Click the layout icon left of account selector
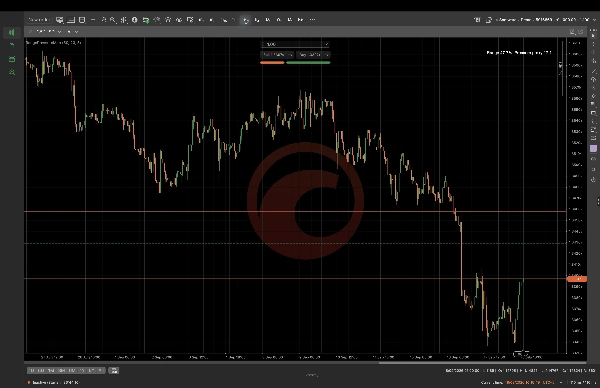Viewport: 600px width, 388px height. click(x=477, y=20)
